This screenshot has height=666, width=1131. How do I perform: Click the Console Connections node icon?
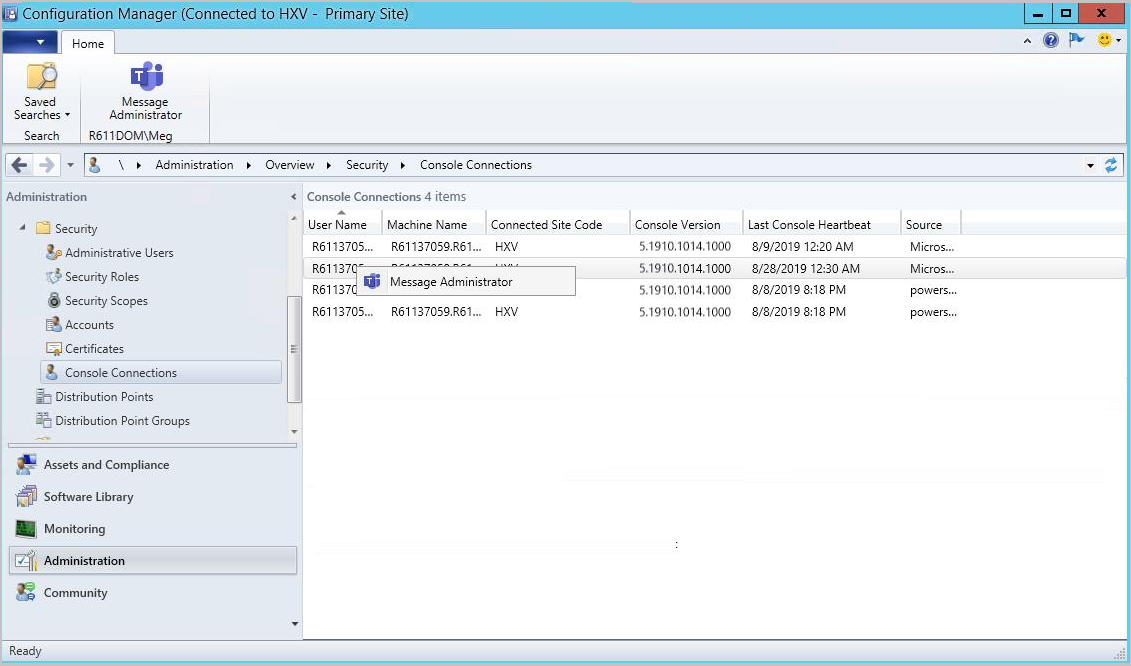click(x=52, y=372)
